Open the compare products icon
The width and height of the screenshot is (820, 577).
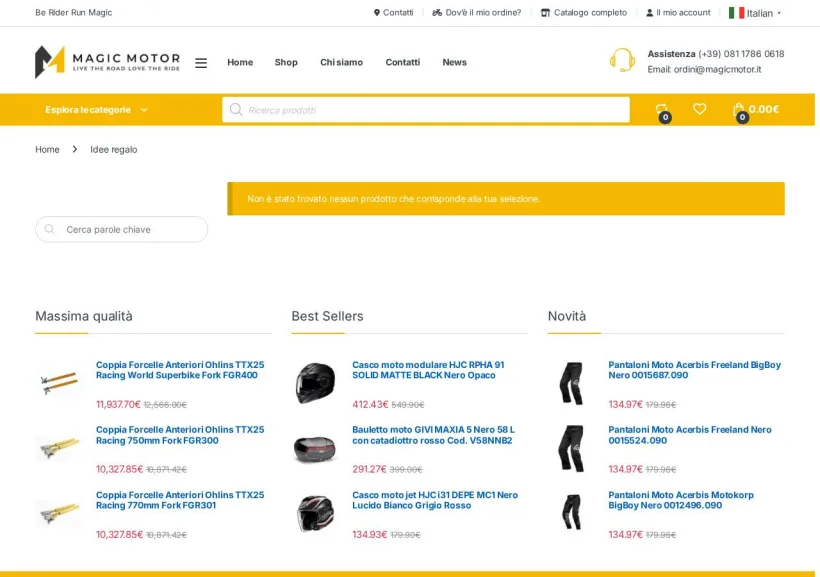662,109
